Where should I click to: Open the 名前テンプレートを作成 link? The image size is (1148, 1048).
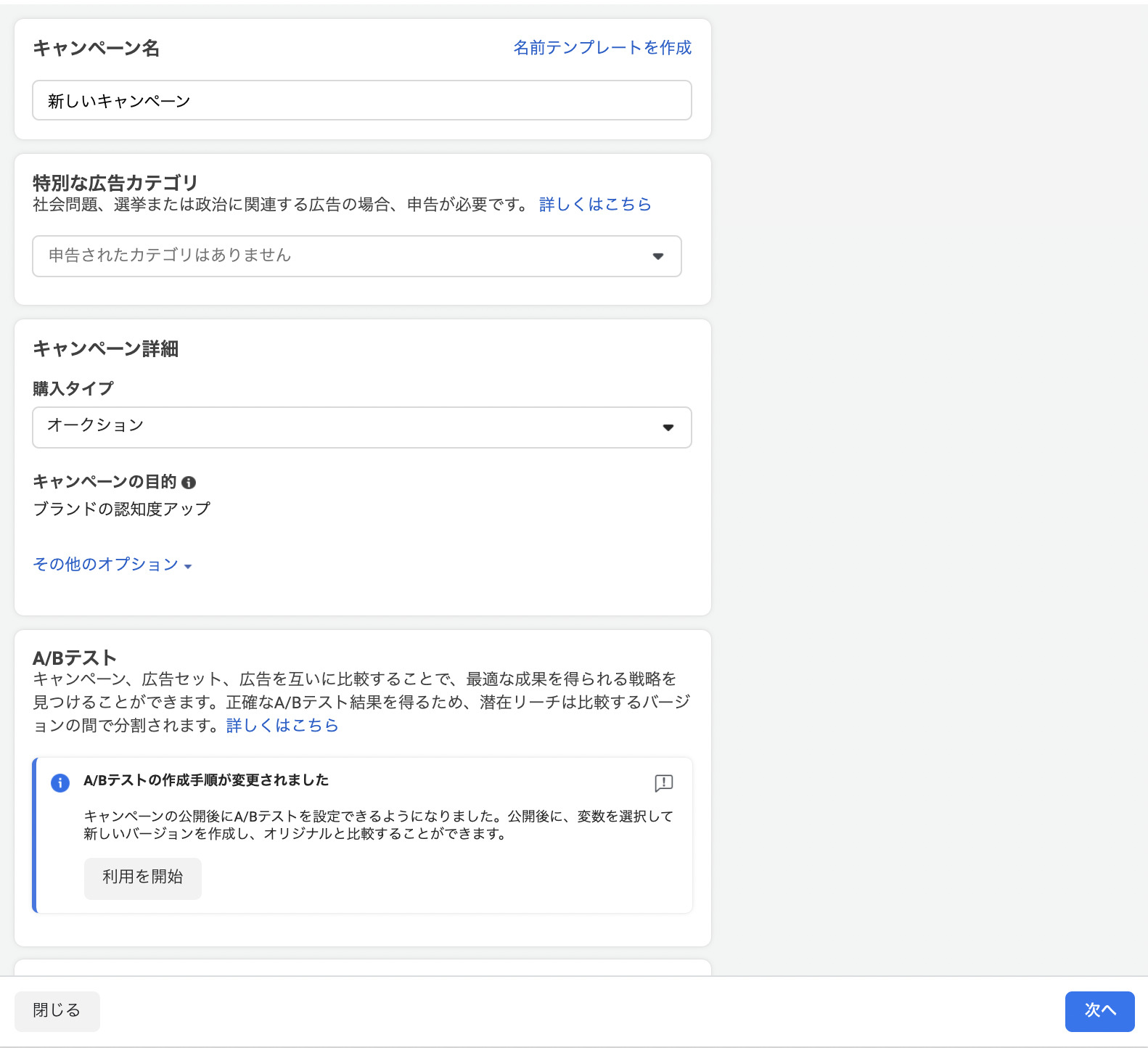click(602, 48)
